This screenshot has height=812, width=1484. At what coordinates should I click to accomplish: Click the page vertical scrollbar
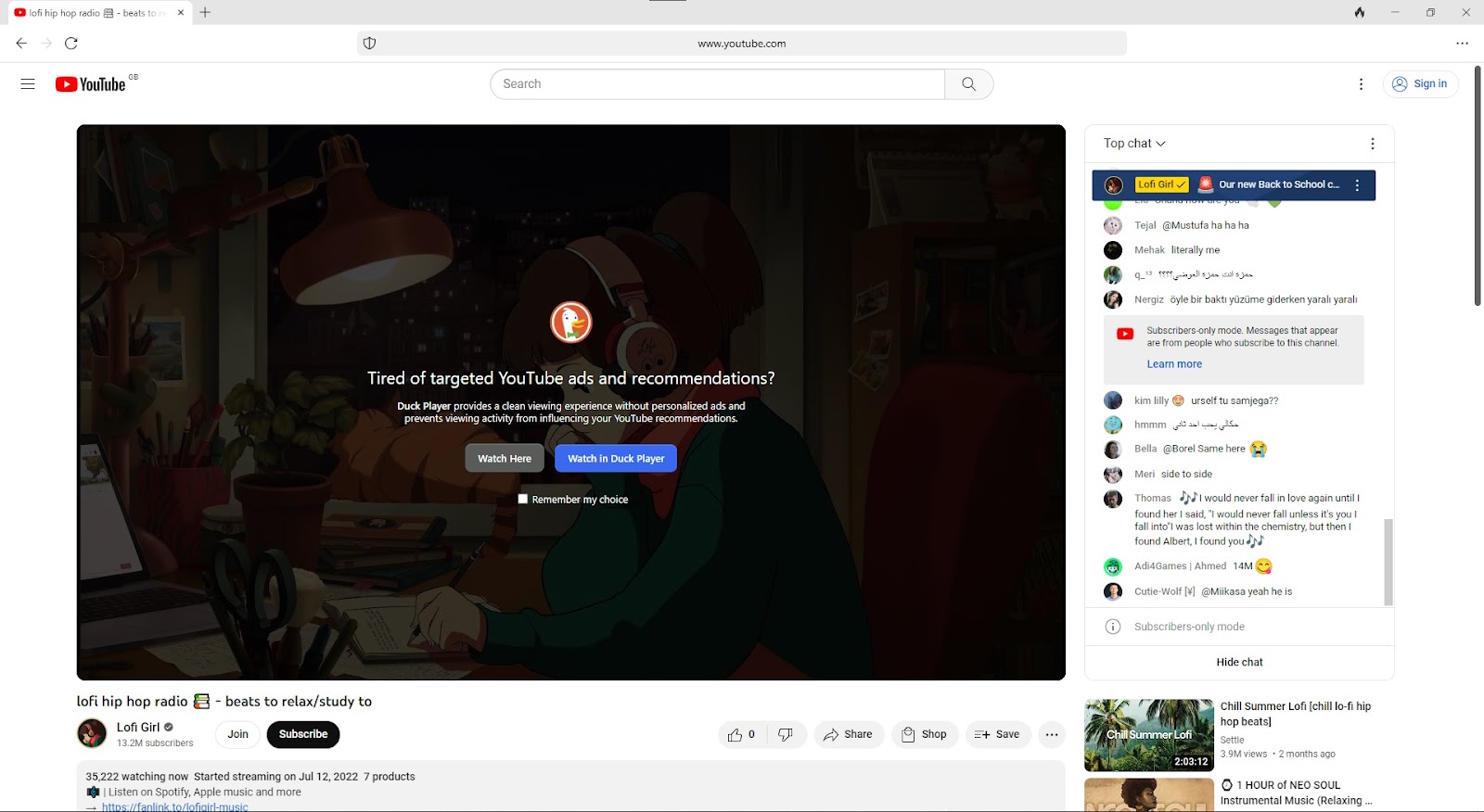click(x=1478, y=185)
